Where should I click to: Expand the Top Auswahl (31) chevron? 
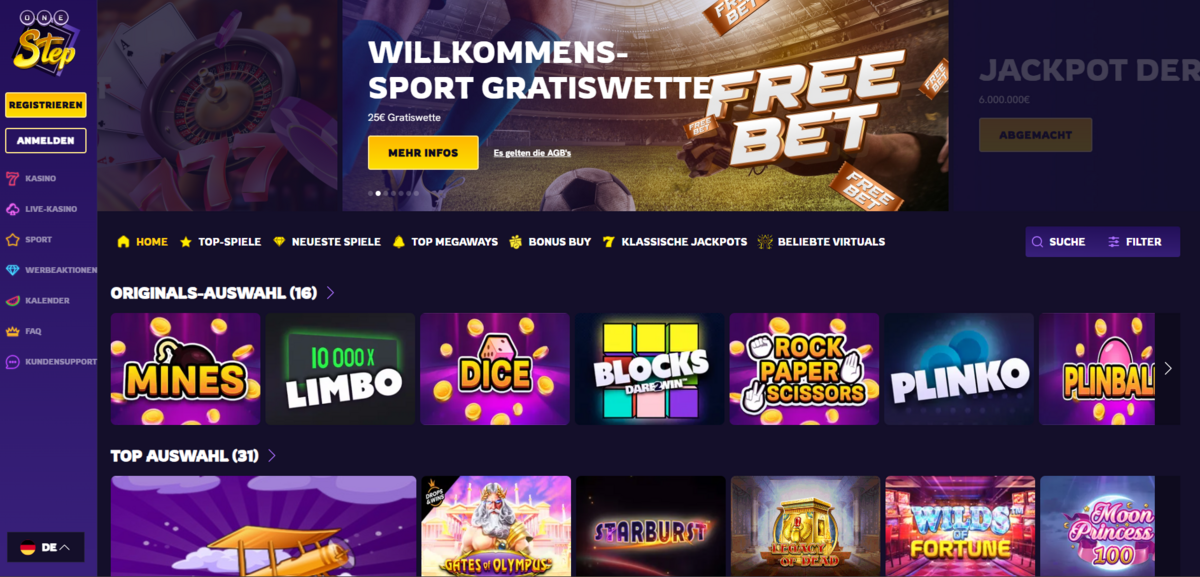click(272, 456)
